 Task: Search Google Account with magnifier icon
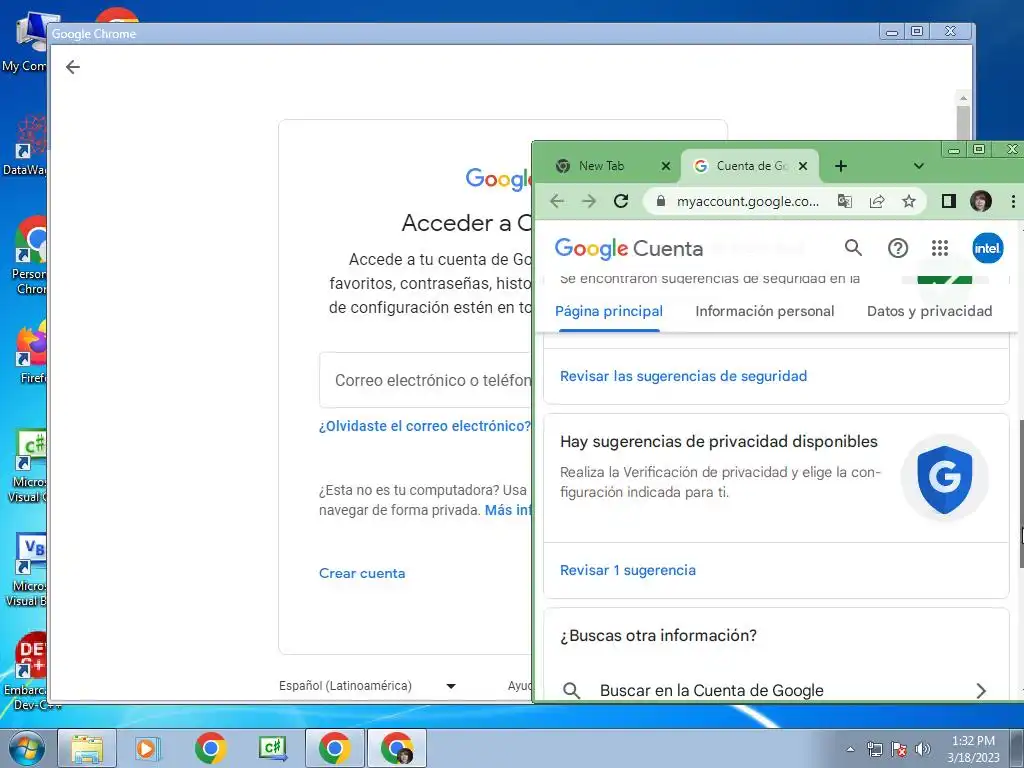[x=853, y=248]
